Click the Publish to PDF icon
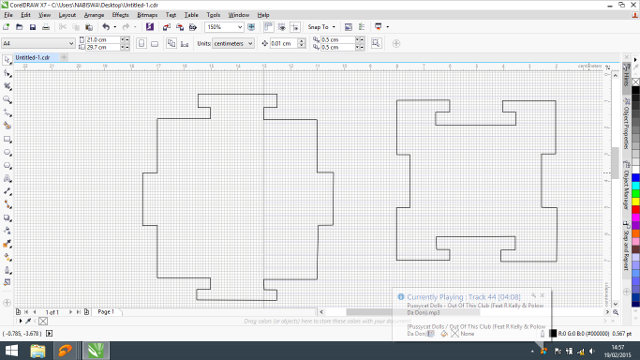Screen dimensions: 640x360 pyautogui.click(x=193, y=27)
